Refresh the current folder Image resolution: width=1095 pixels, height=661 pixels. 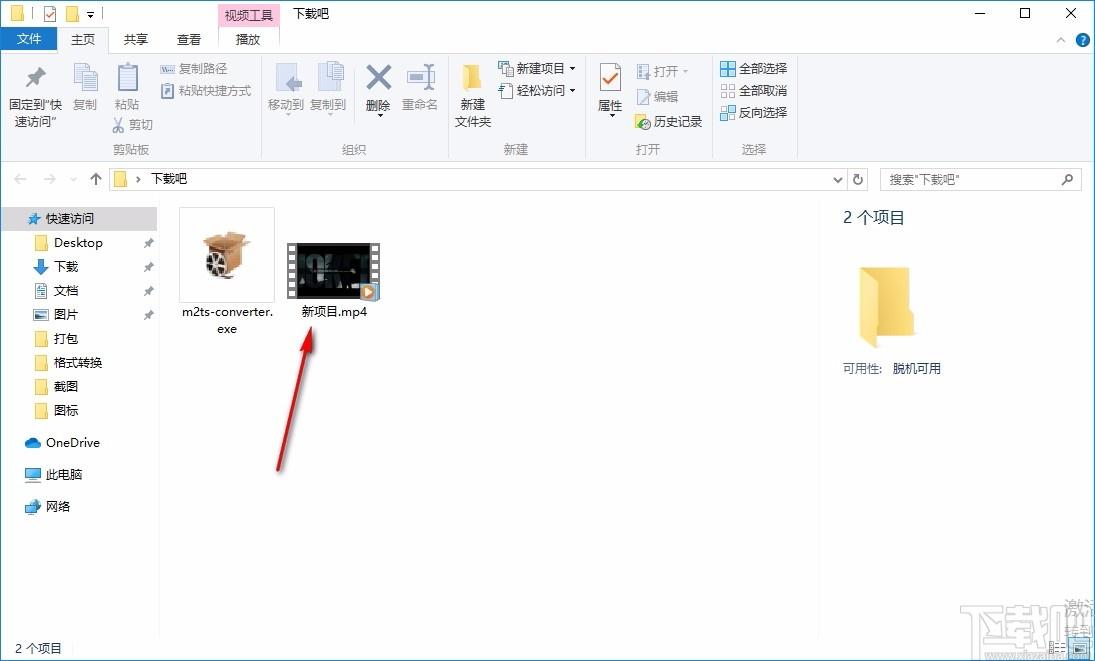pyautogui.click(x=858, y=180)
